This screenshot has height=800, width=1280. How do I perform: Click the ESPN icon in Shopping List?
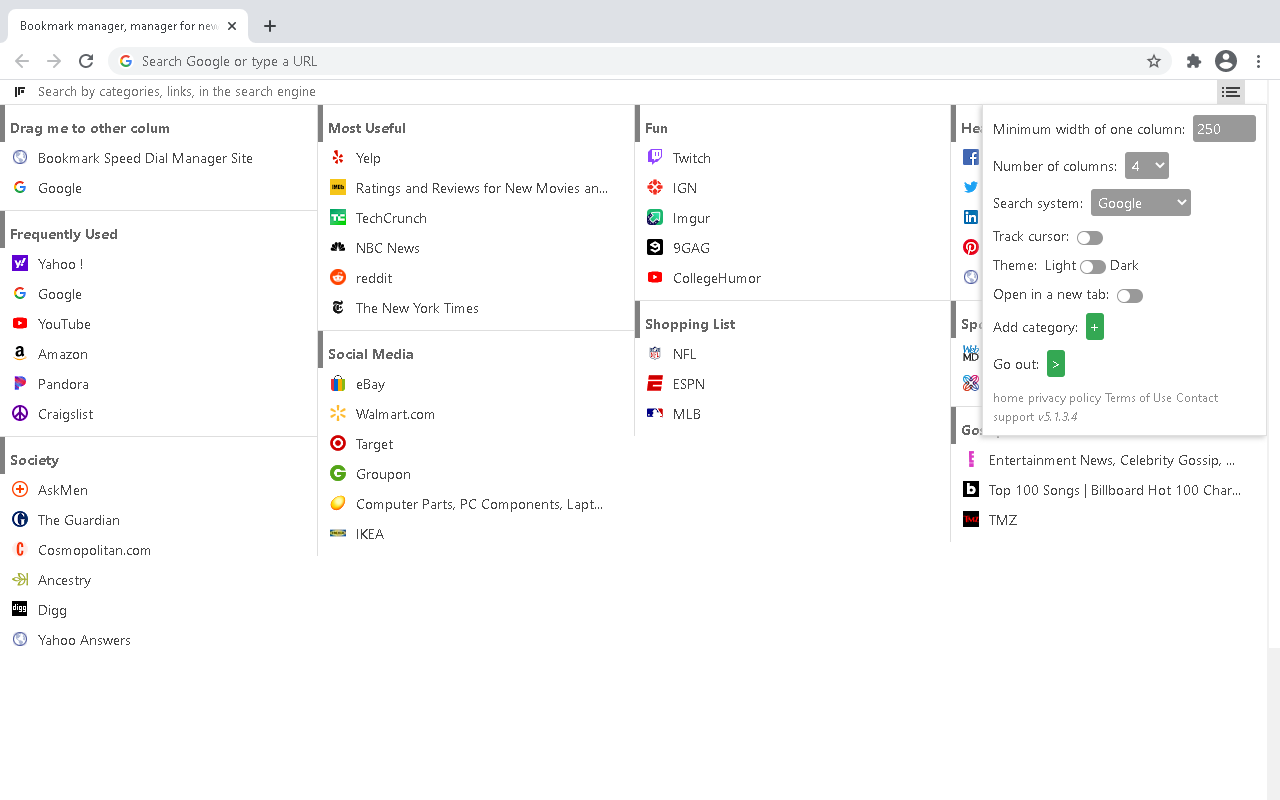(655, 384)
